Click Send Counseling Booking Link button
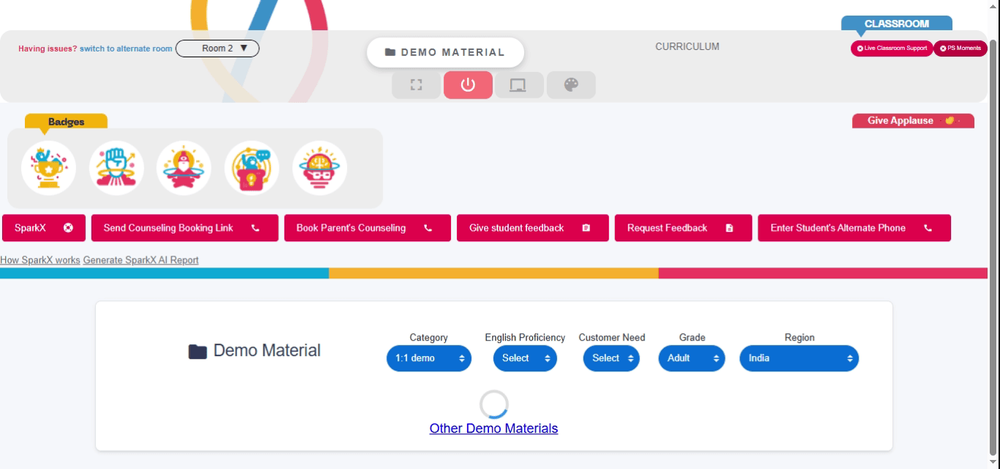 (181, 228)
